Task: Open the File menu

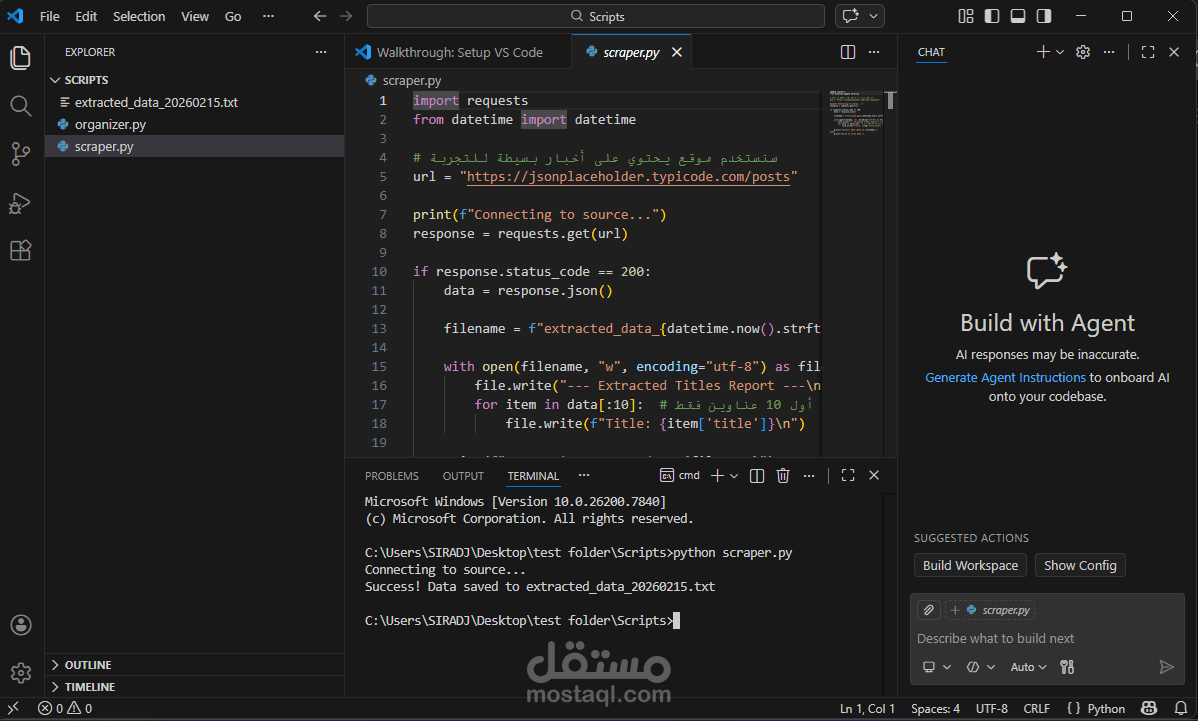Action: (50, 16)
